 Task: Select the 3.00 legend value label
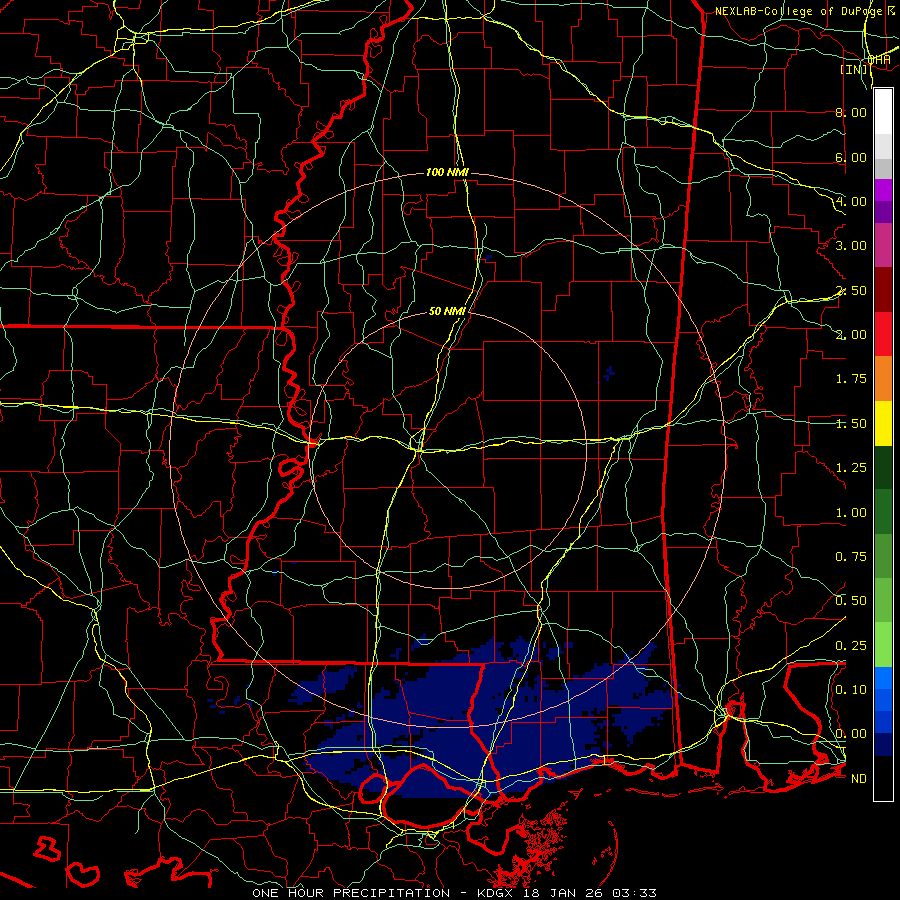pos(851,246)
